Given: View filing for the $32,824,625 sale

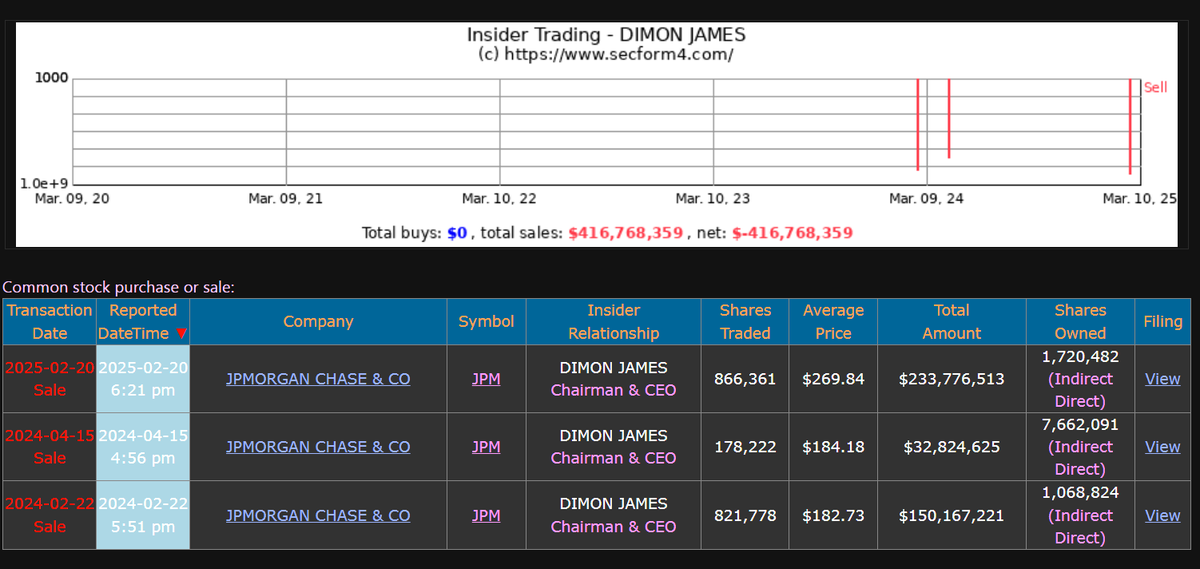Looking at the screenshot, I should (x=1162, y=447).
